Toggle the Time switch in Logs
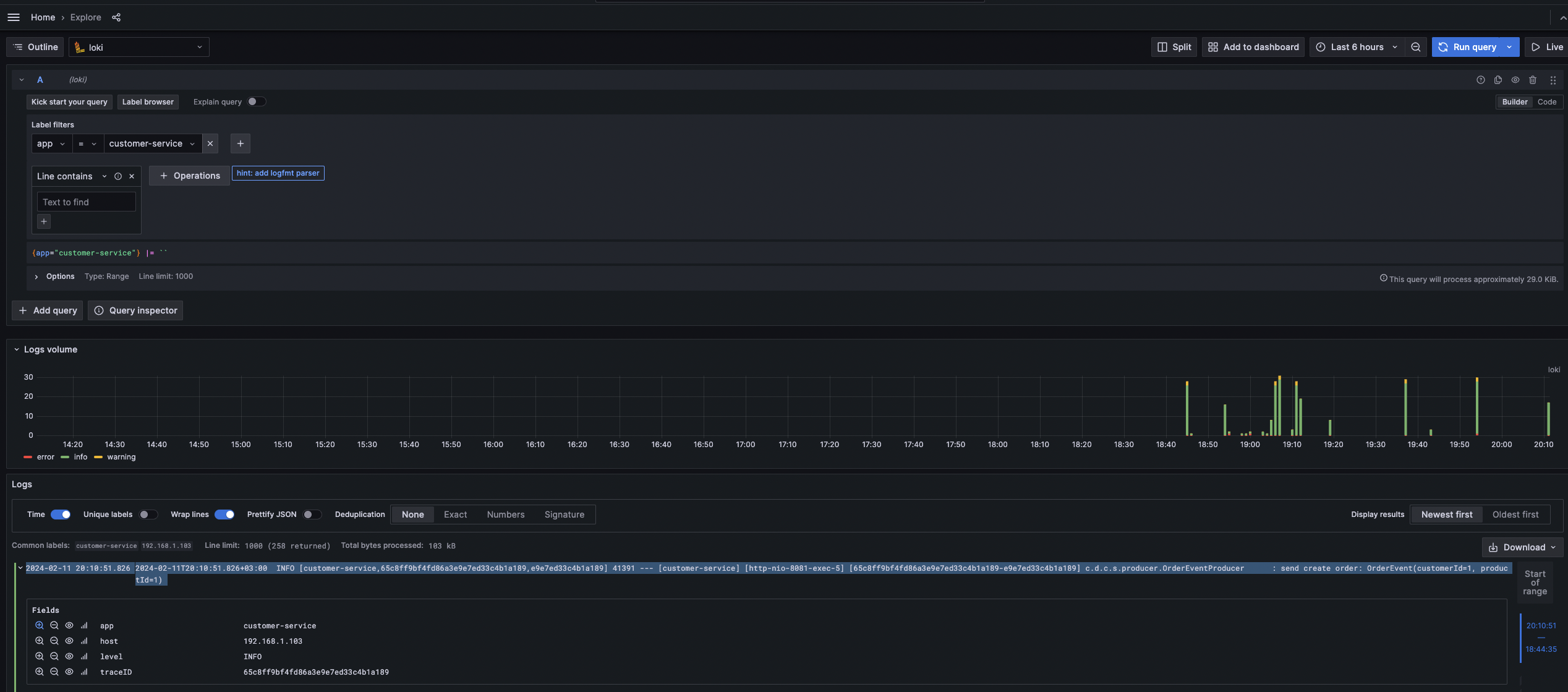Image resolution: width=1568 pixels, height=692 pixels. coord(61,515)
